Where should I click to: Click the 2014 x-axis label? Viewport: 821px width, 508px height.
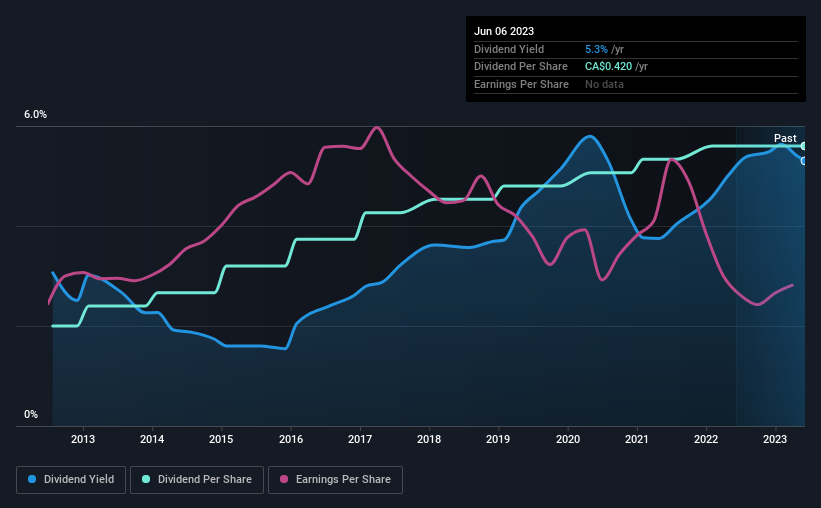(152, 439)
